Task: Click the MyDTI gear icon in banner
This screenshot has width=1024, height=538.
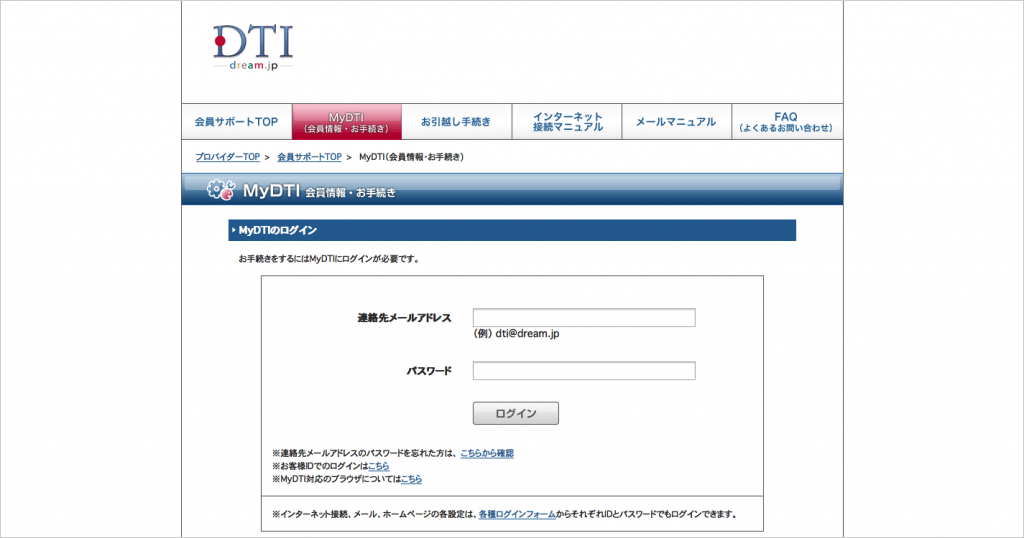Action: pyautogui.click(x=221, y=189)
